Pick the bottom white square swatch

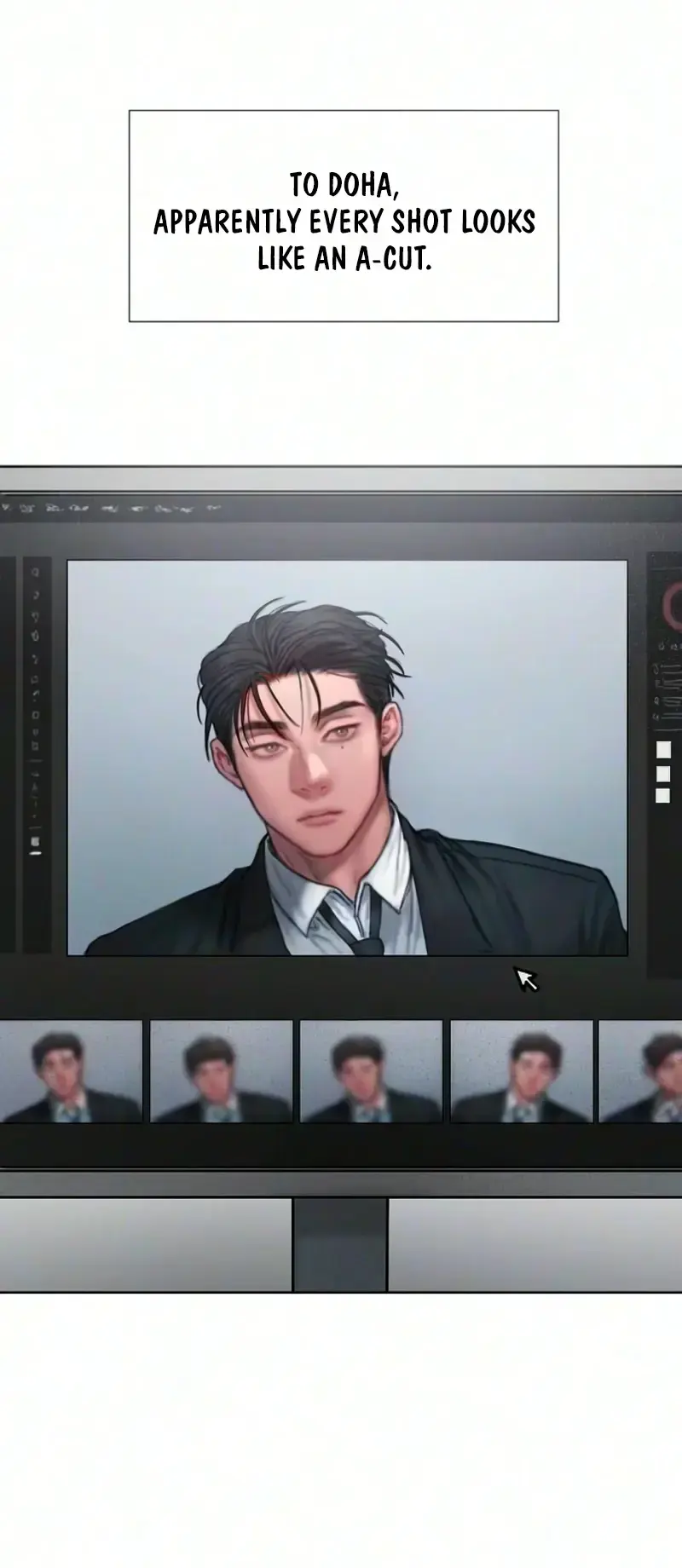point(662,796)
